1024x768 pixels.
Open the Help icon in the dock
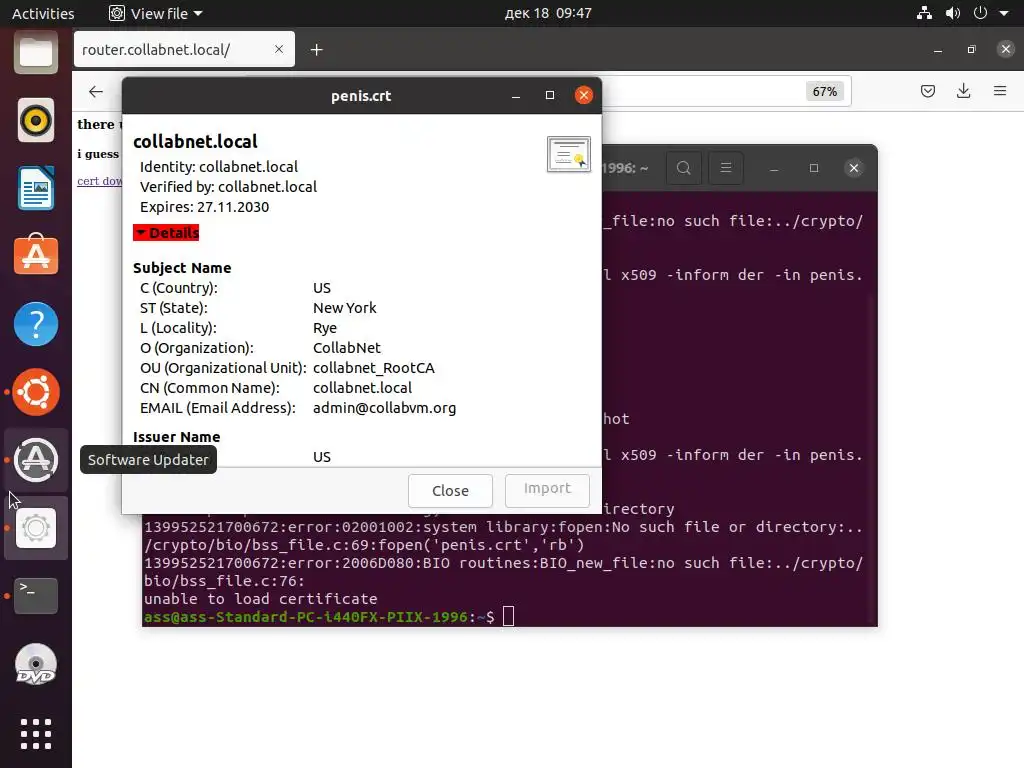point(36,324)
